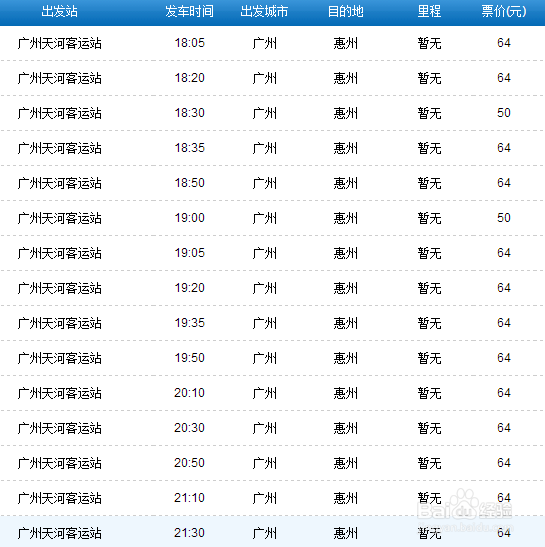Click the 里程 column header
545x547 pixels.
point(430,12)
